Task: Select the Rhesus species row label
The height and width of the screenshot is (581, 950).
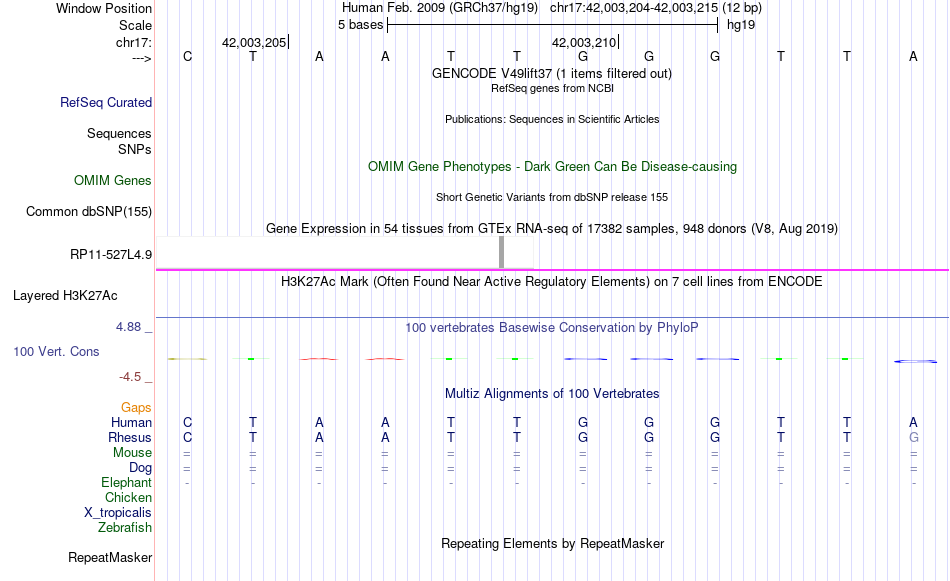Action: [x=130, y=437]
